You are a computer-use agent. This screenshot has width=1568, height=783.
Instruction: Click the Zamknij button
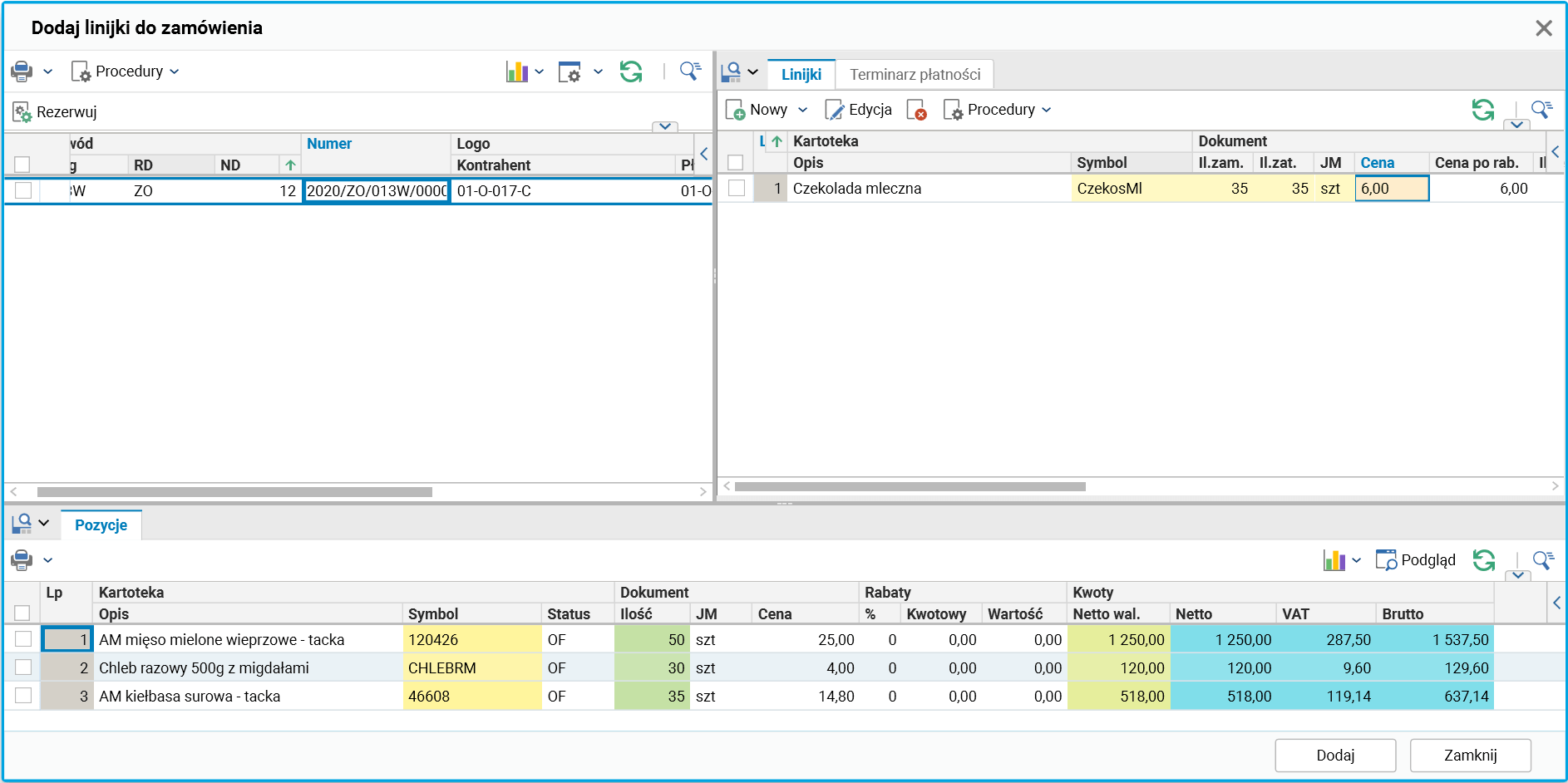pos(1471,756)
